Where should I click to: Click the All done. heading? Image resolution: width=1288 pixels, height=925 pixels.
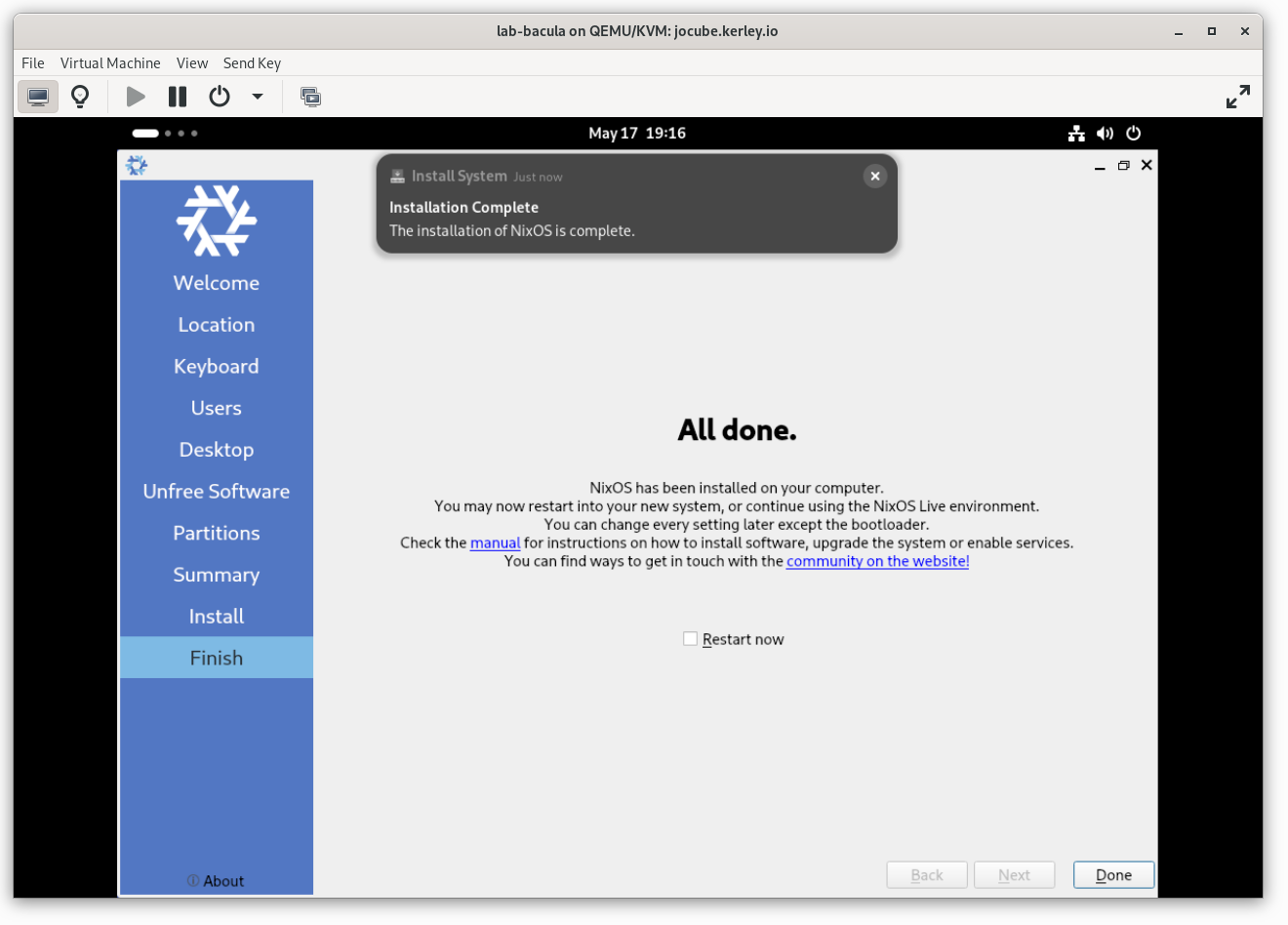click(738, 430)
